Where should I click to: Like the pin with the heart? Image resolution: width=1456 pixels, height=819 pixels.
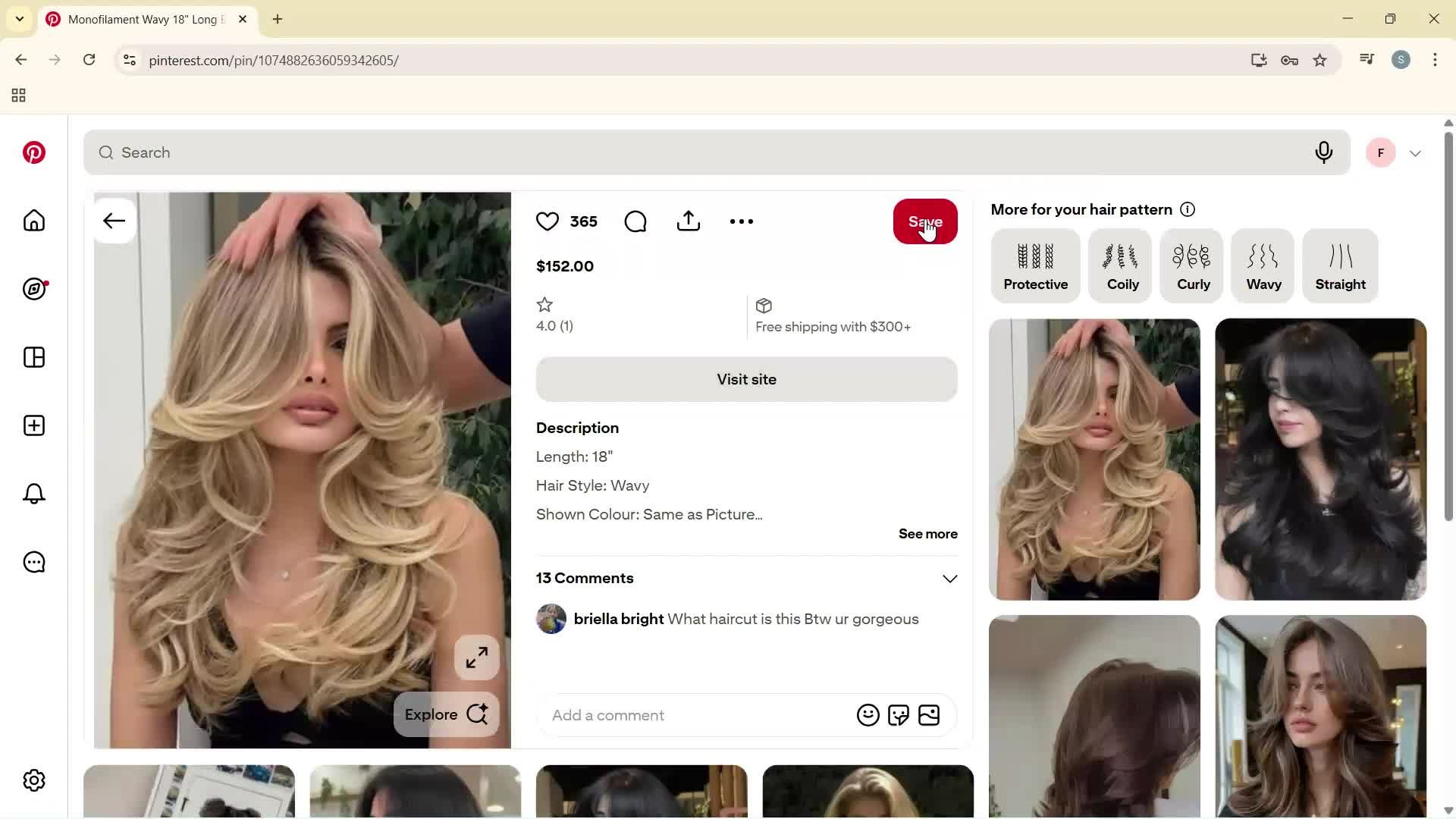[548, 221]
